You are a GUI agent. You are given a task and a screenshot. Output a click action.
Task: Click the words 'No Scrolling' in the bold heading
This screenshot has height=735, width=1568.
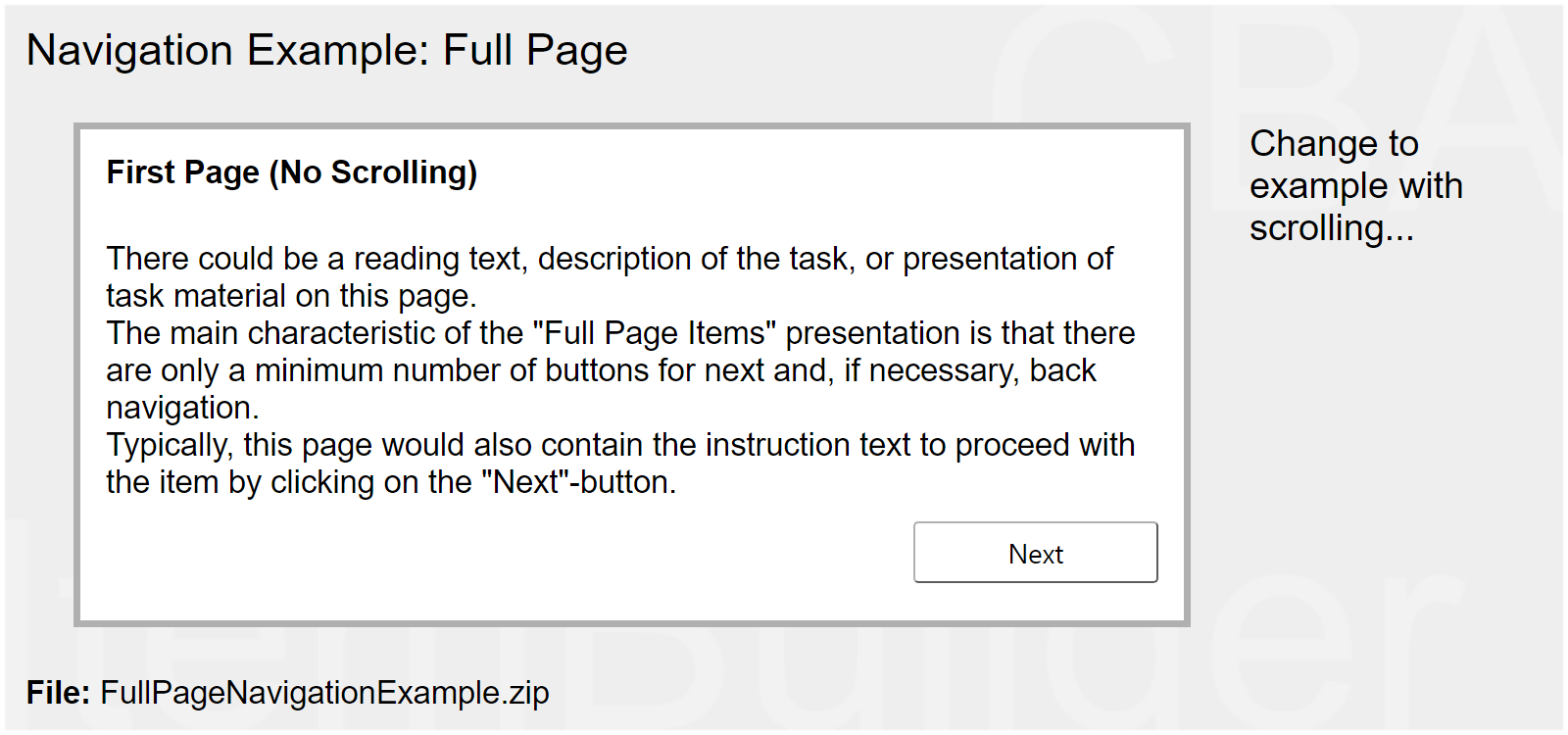(x=373, y=172)
